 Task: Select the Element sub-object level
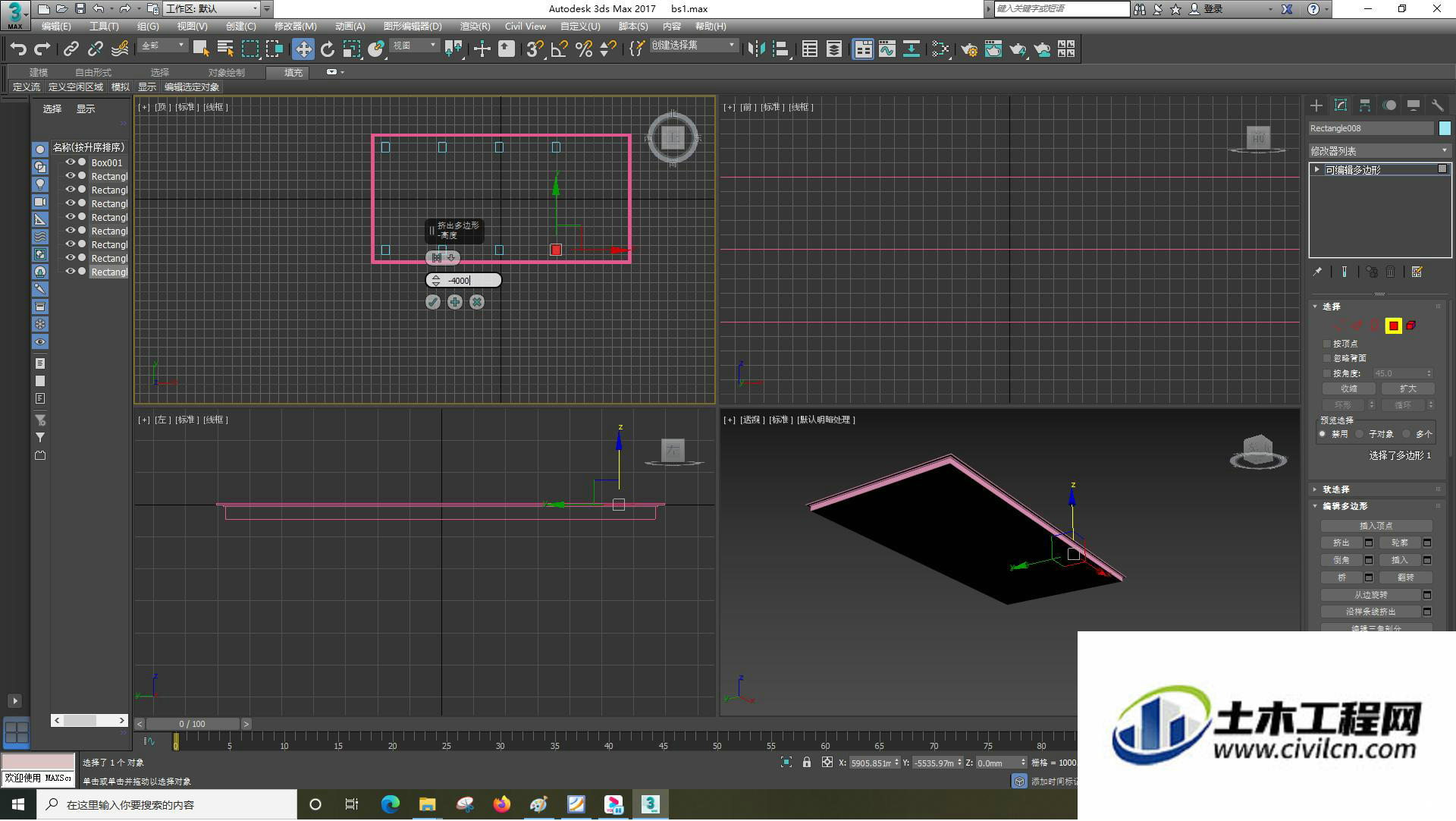[x=1411, y=326]
